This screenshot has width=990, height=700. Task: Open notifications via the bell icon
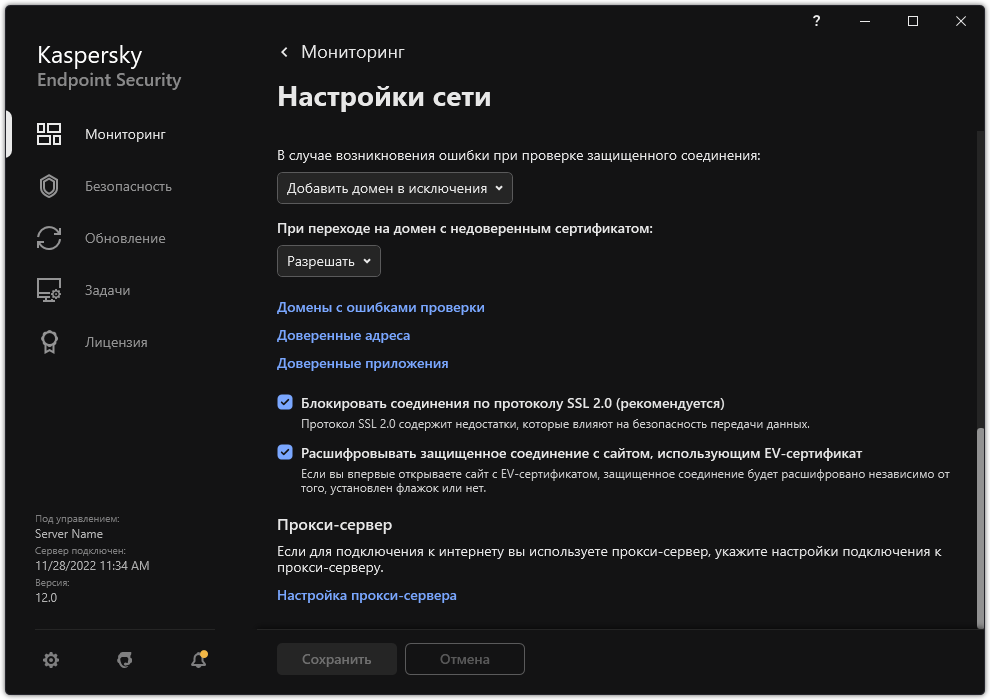(x=197, y=660)
